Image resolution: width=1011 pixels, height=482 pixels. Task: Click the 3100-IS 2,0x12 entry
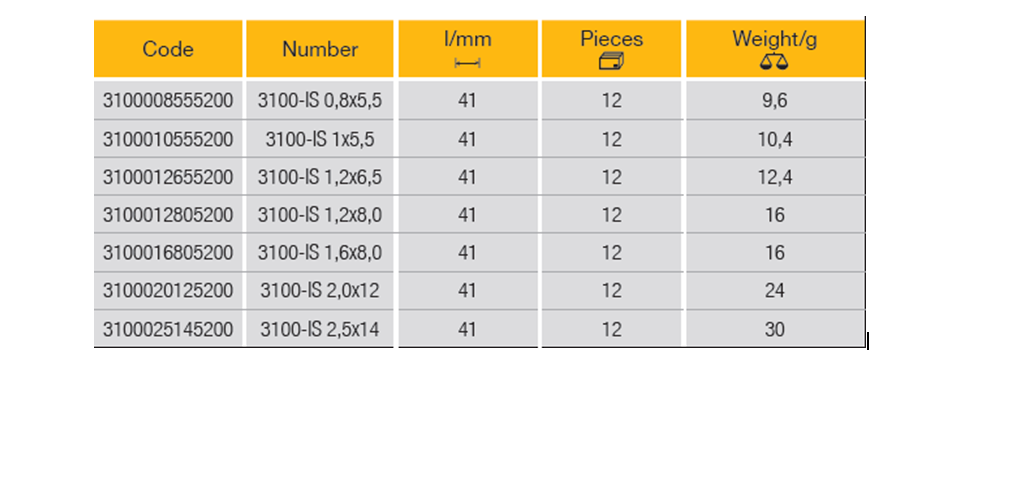320,291
